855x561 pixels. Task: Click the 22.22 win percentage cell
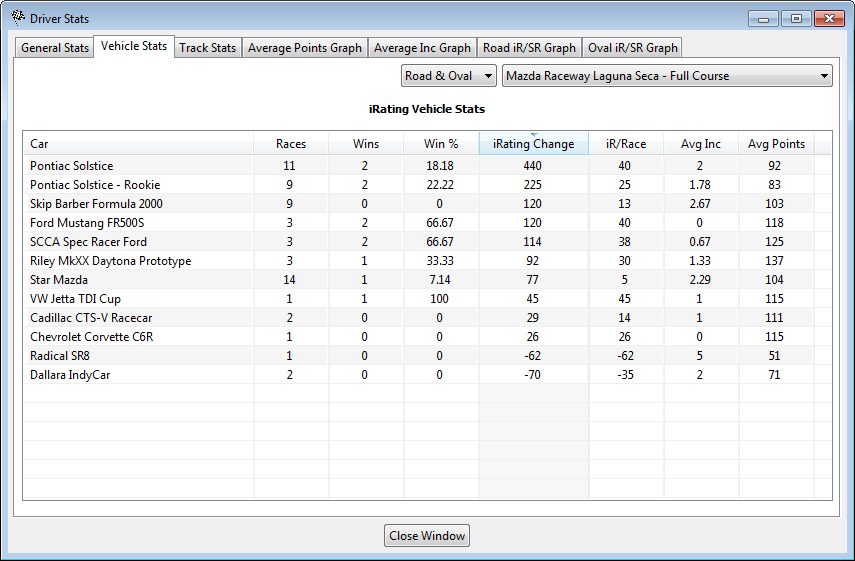440,185
